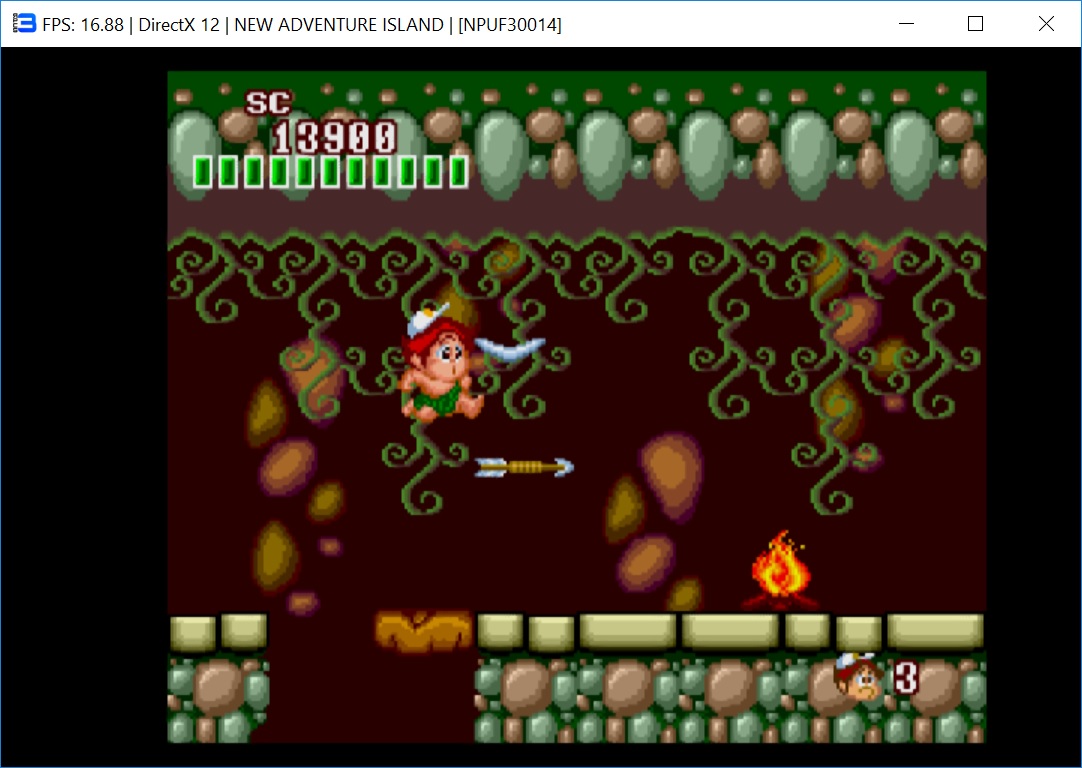Click the SC score label
Viewport: 1082px width, 768px height.
click(268, 102)
